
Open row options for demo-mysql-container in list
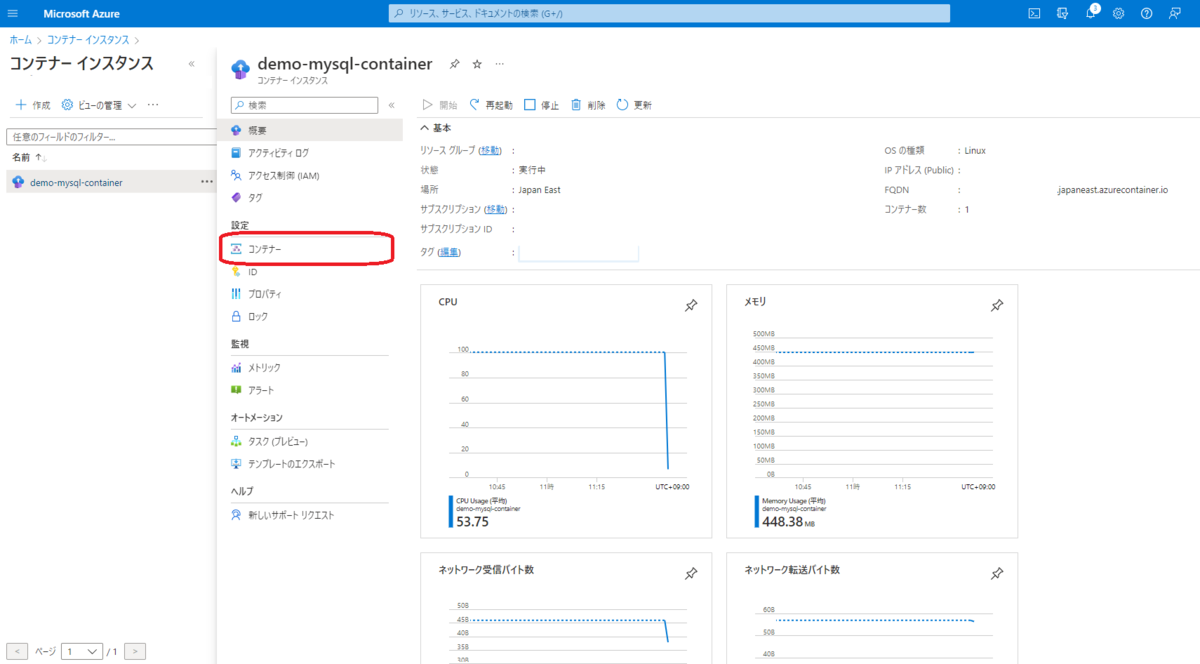(206, 182)
